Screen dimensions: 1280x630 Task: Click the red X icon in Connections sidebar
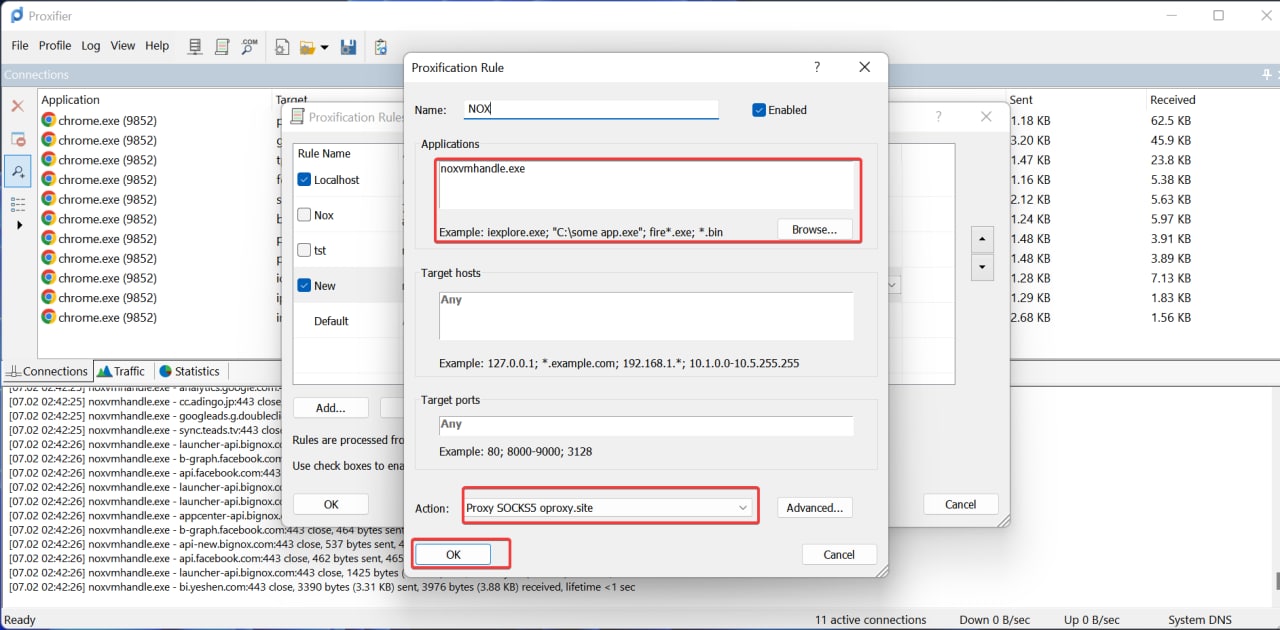click(17, 105)
